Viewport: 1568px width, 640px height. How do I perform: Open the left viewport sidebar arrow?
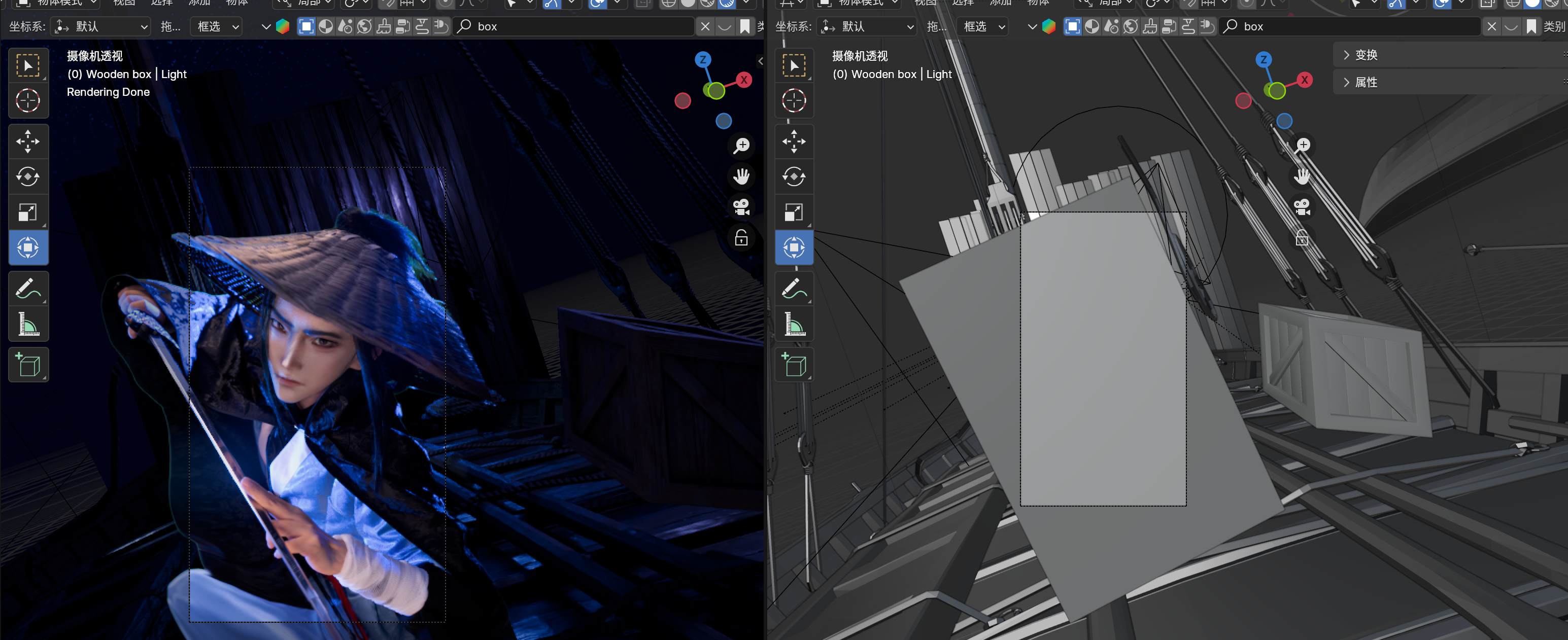pos(760,61)
